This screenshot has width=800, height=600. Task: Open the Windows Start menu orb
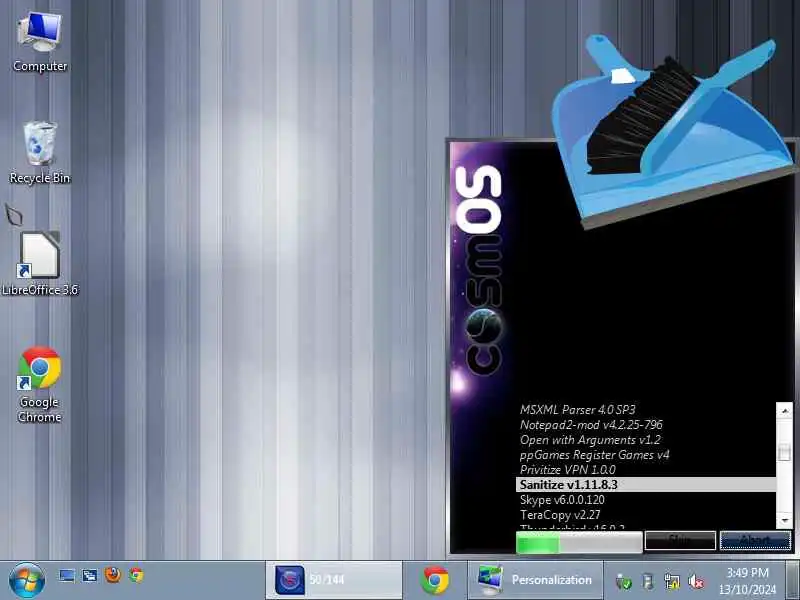(27, 580)
